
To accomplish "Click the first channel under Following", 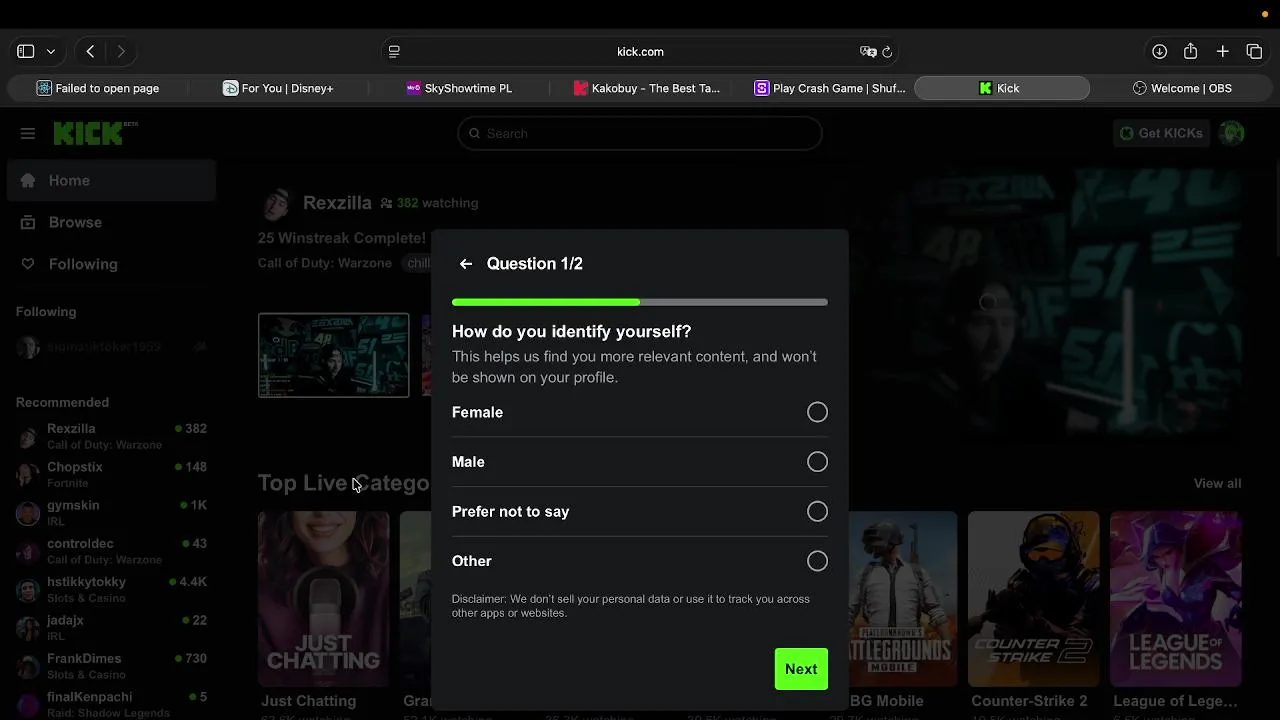I will 111,347.
